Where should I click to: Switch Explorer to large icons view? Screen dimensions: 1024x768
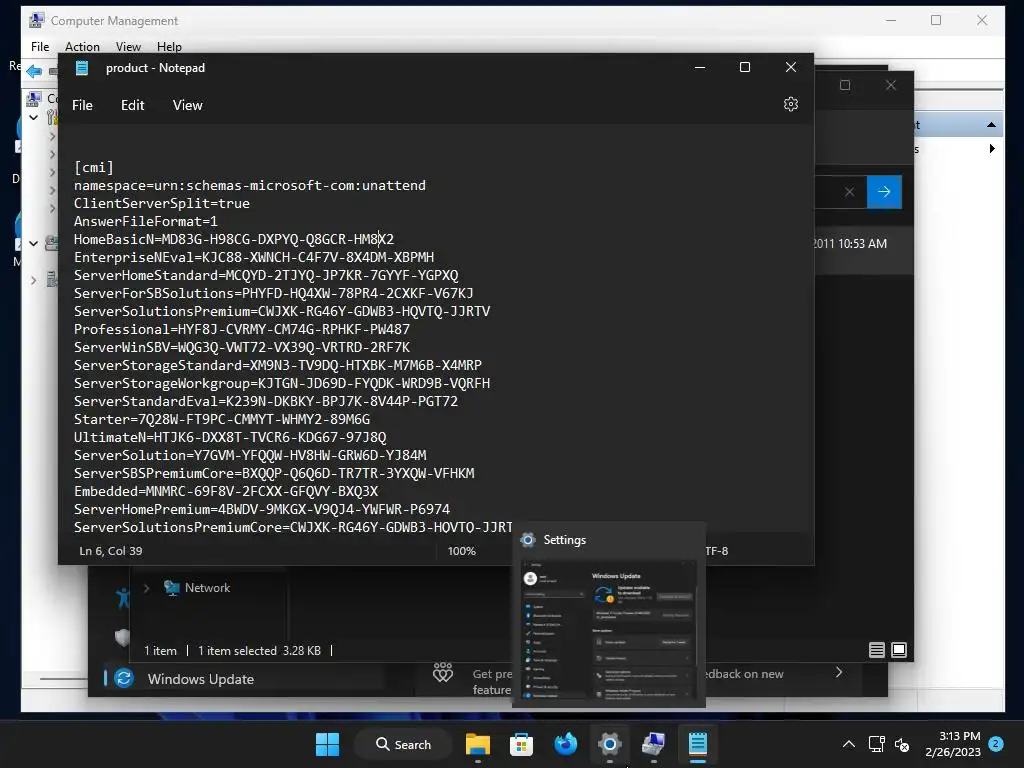[x=899, y=650]
